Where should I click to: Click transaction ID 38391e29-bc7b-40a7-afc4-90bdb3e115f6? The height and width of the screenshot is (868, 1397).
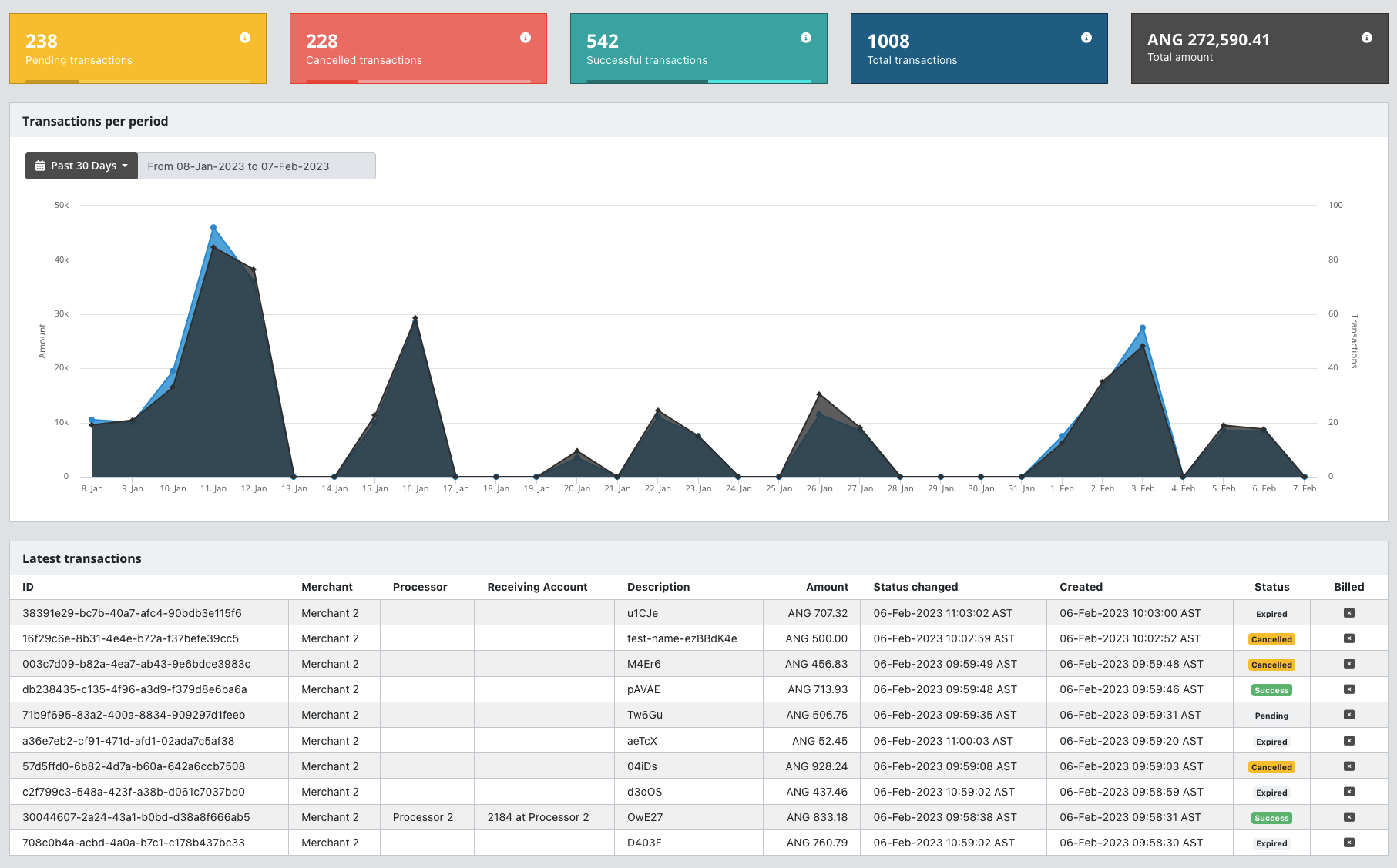132,613
